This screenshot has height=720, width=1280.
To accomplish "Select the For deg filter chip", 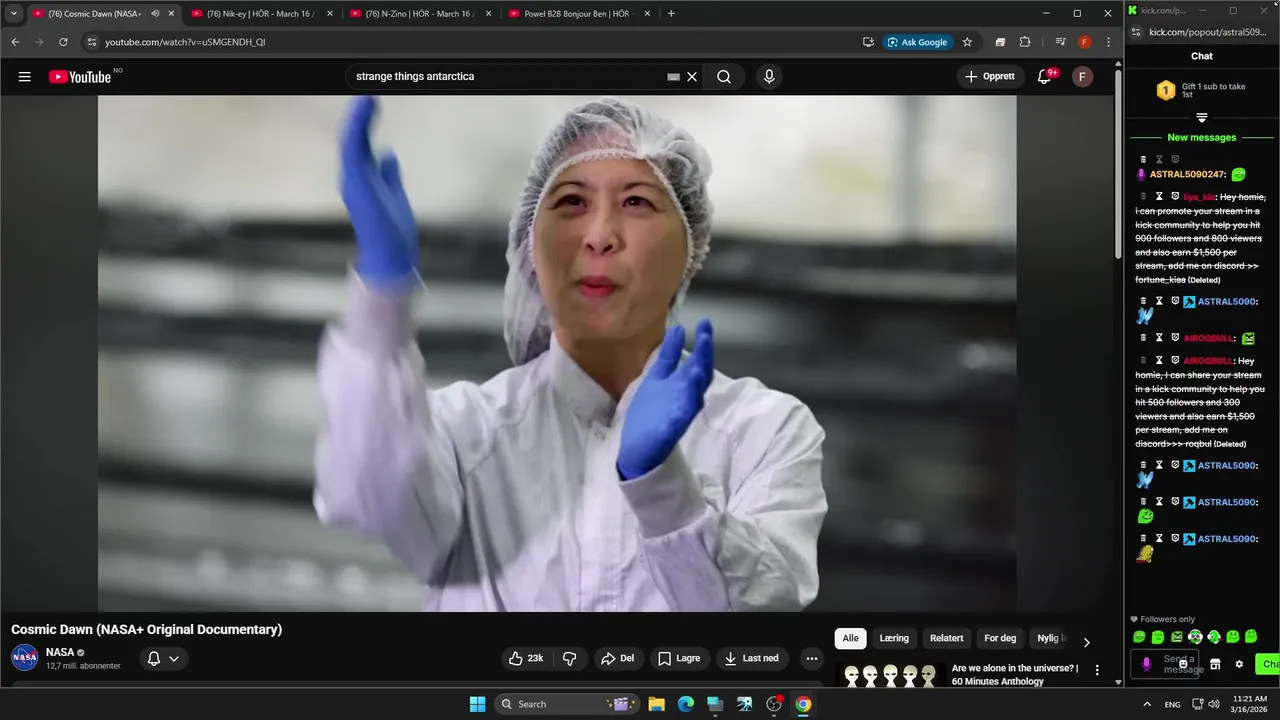I will [1000, 638].
